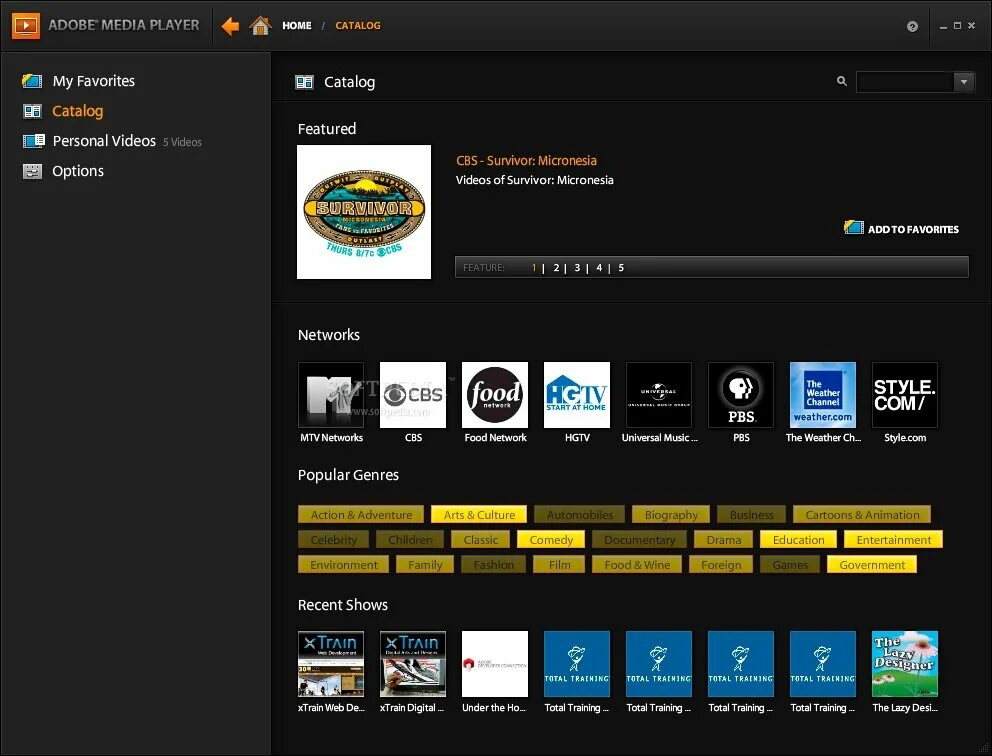Select the Family genre tag
Image resolution: width=992 pixels, height=756 pixels.
425,564
